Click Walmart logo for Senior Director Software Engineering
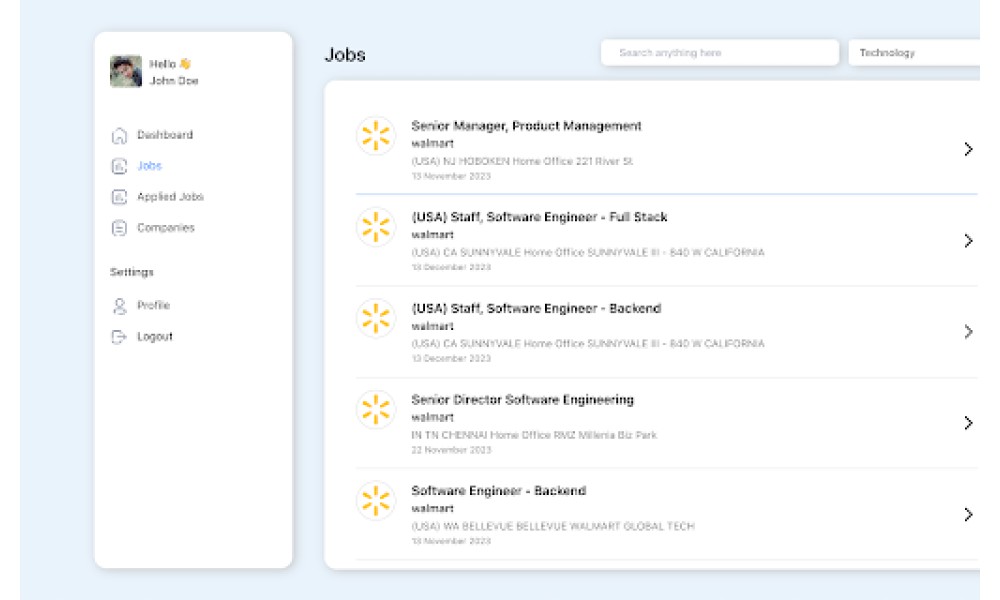Screen dimensions: 1000x600 [376, 409]
